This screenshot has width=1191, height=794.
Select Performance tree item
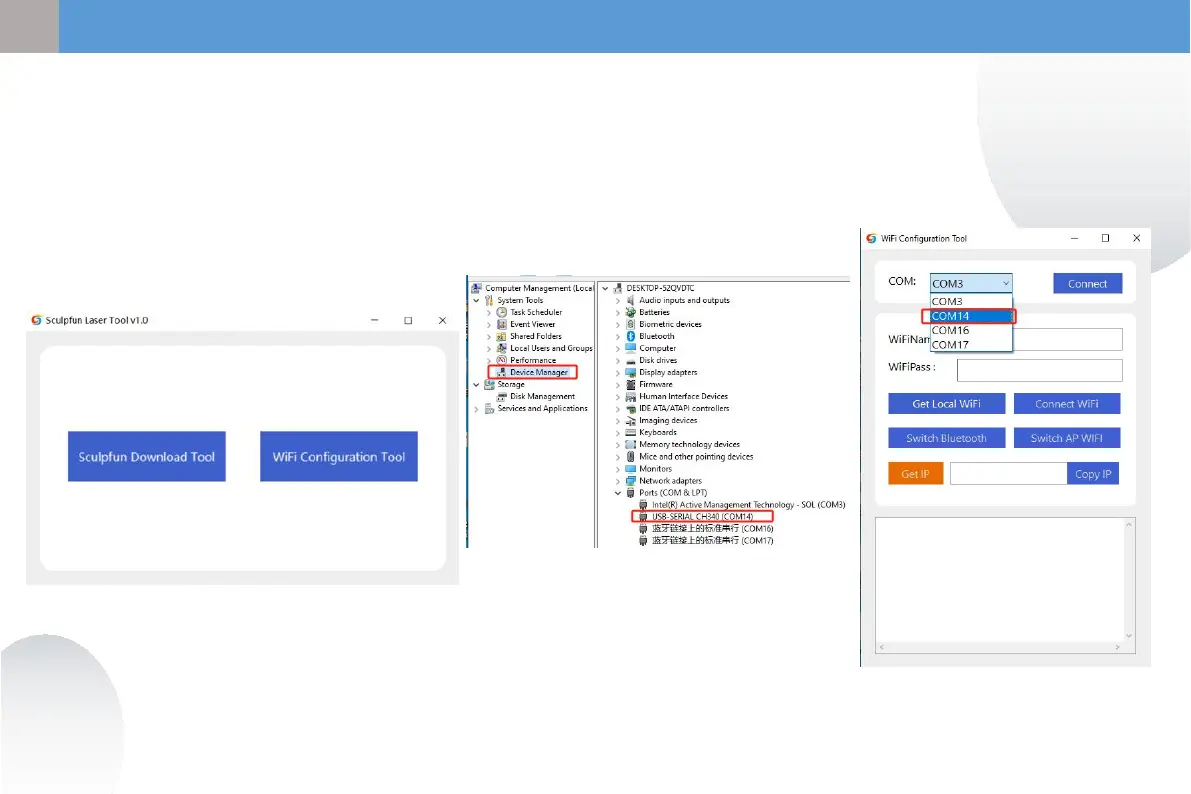click(x=532, y=360)
